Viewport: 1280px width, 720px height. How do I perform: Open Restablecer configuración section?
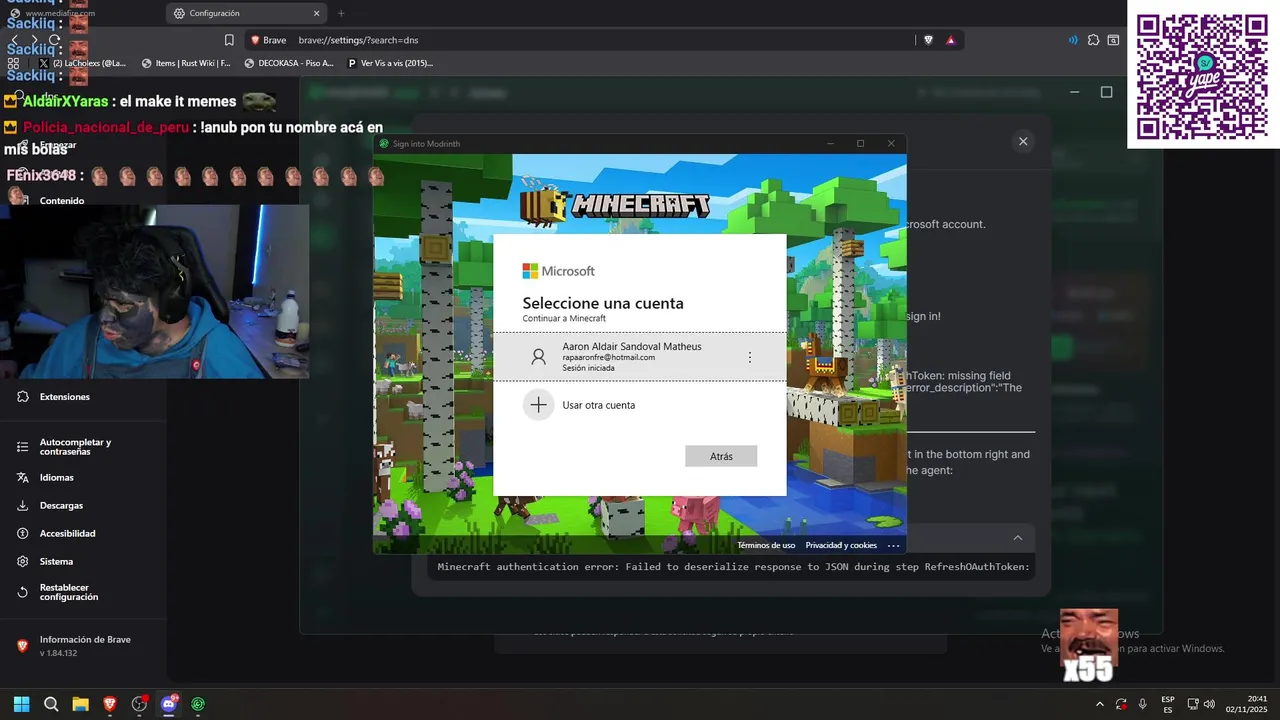[x=68, y=592]
